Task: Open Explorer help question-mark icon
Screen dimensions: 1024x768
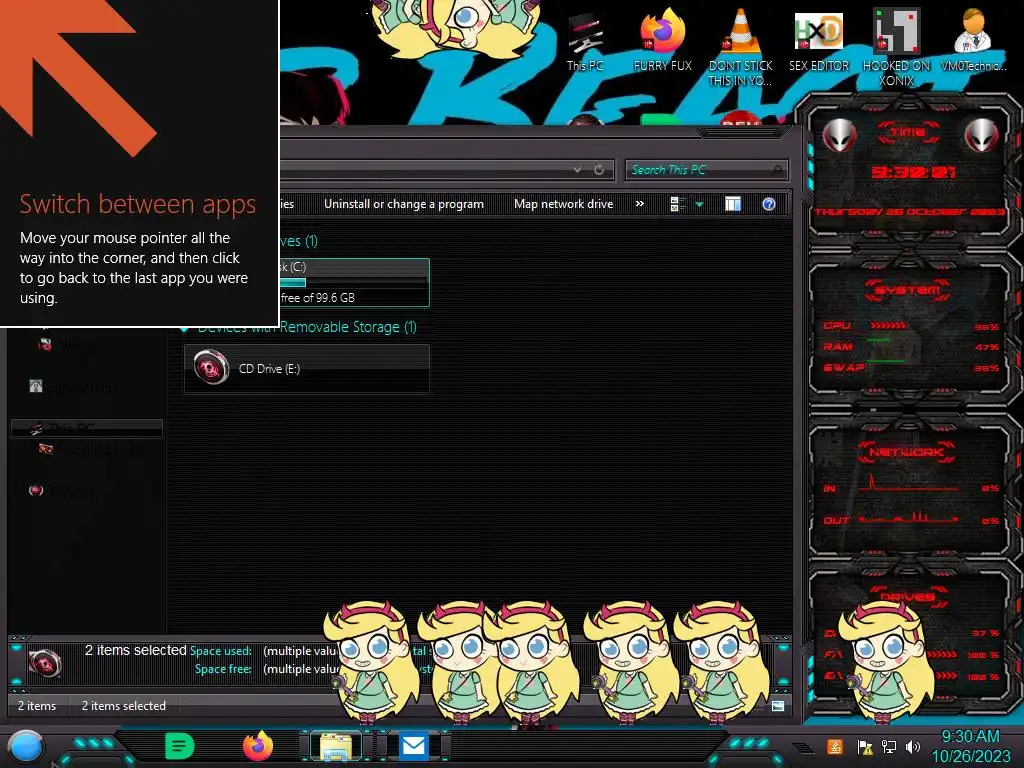Action: pyautogui.click(x=769, y=204)
